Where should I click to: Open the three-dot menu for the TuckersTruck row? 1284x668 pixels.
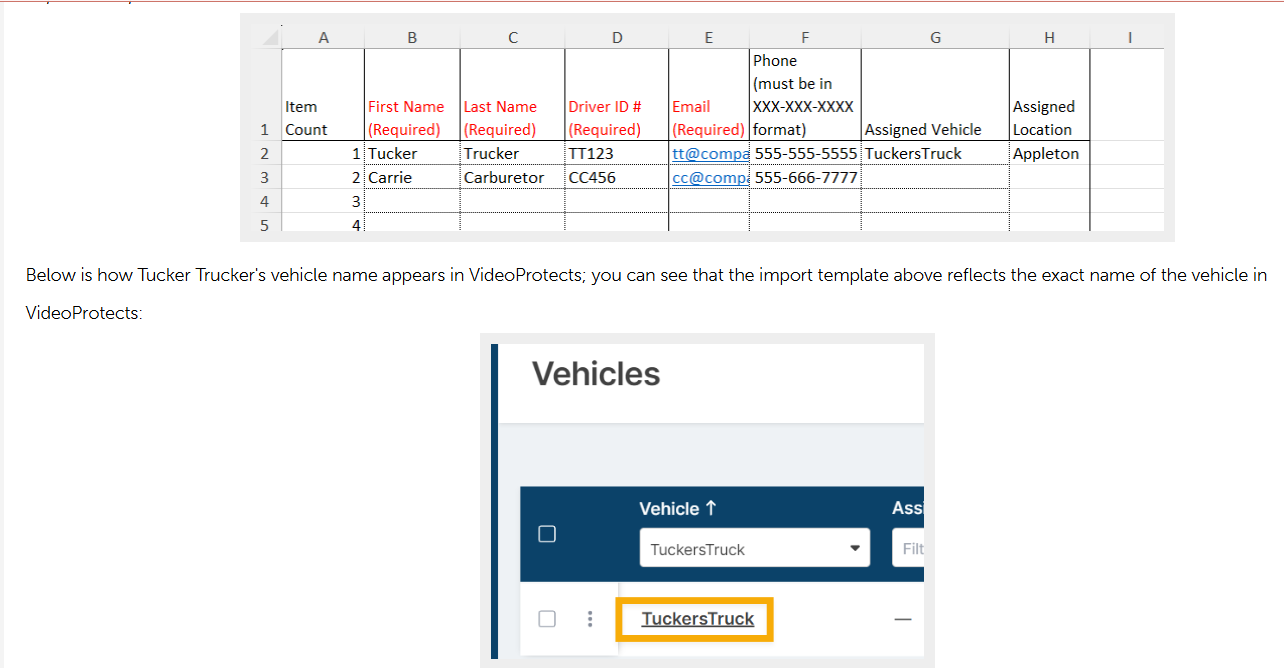pos(590,619)
